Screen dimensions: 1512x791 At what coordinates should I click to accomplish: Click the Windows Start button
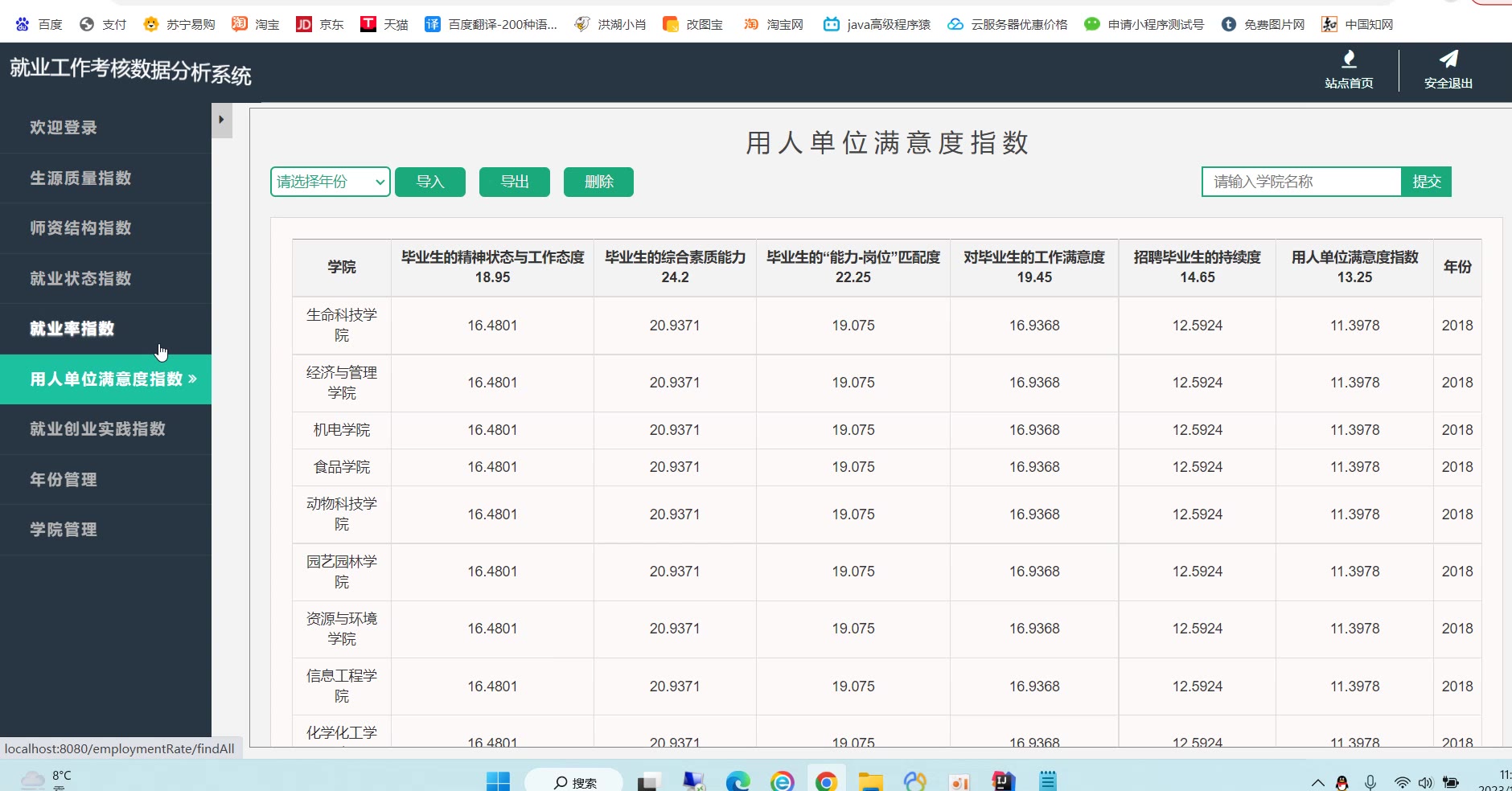pos(498,781)
